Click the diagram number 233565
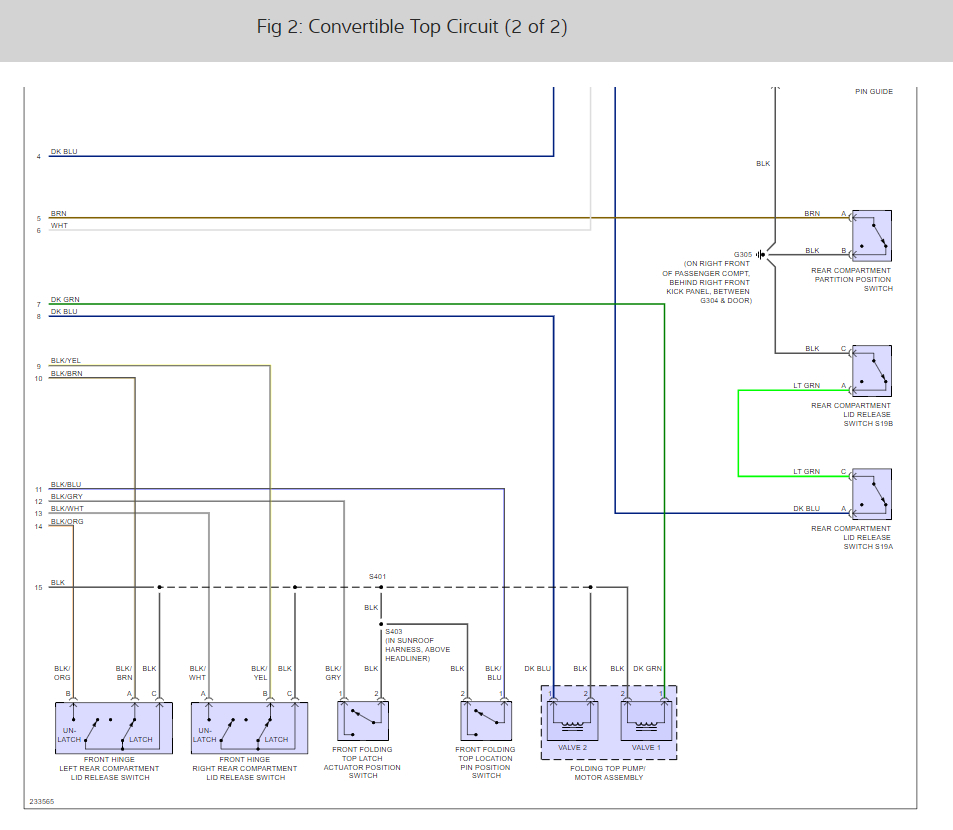 [x=42, y=801]
